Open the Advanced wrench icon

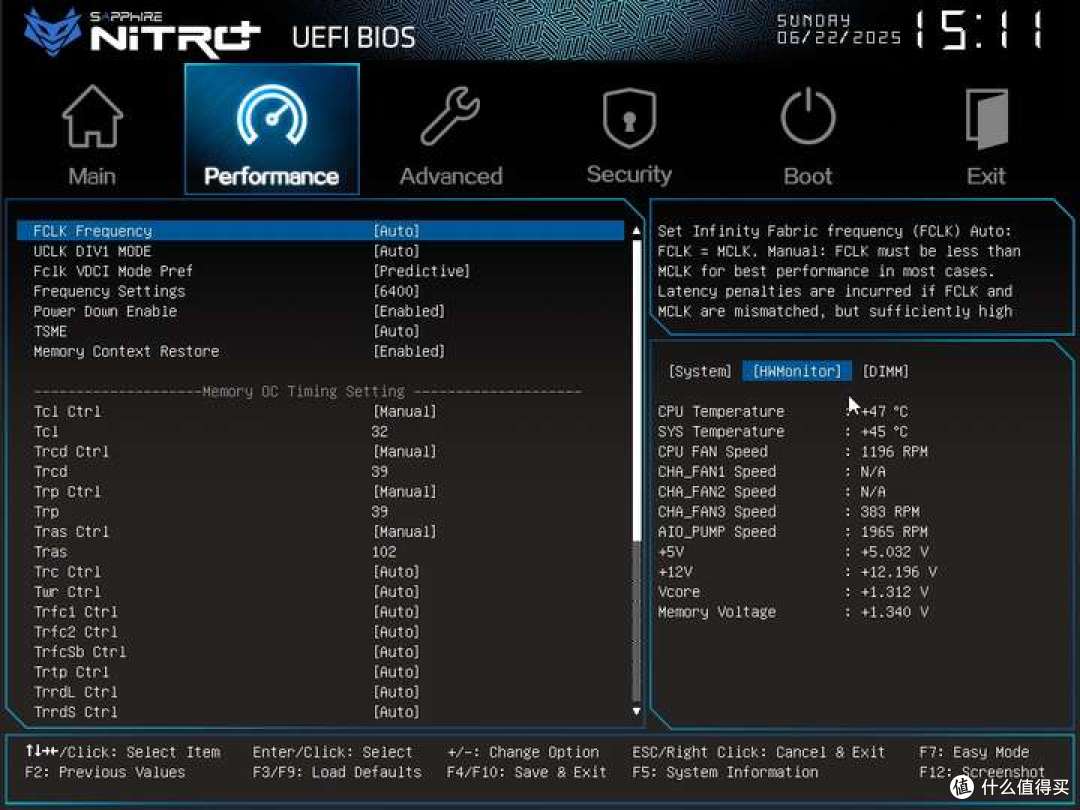[450, 116]
